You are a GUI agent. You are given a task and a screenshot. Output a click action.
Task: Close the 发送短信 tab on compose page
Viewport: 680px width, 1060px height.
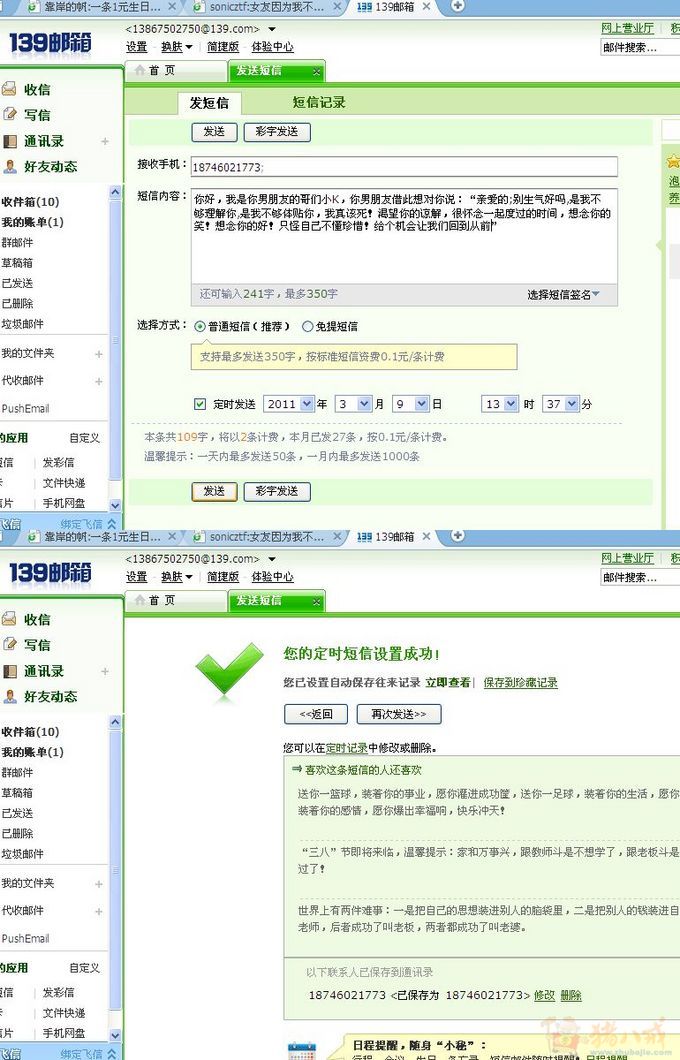tap(316, 71)
